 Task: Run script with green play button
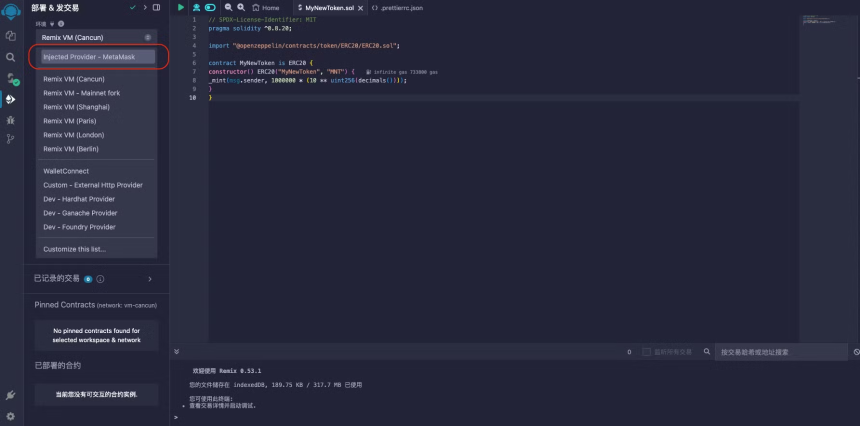pyautogui.click(x=181, y=8)
